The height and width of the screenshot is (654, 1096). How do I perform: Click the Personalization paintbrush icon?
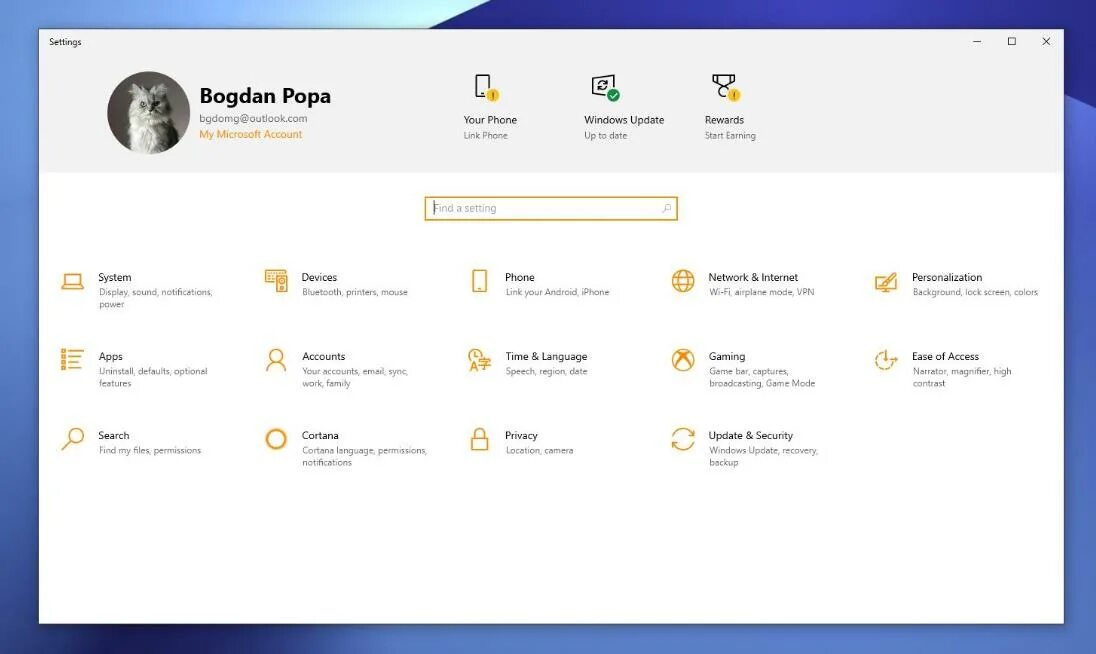point(886,282)
